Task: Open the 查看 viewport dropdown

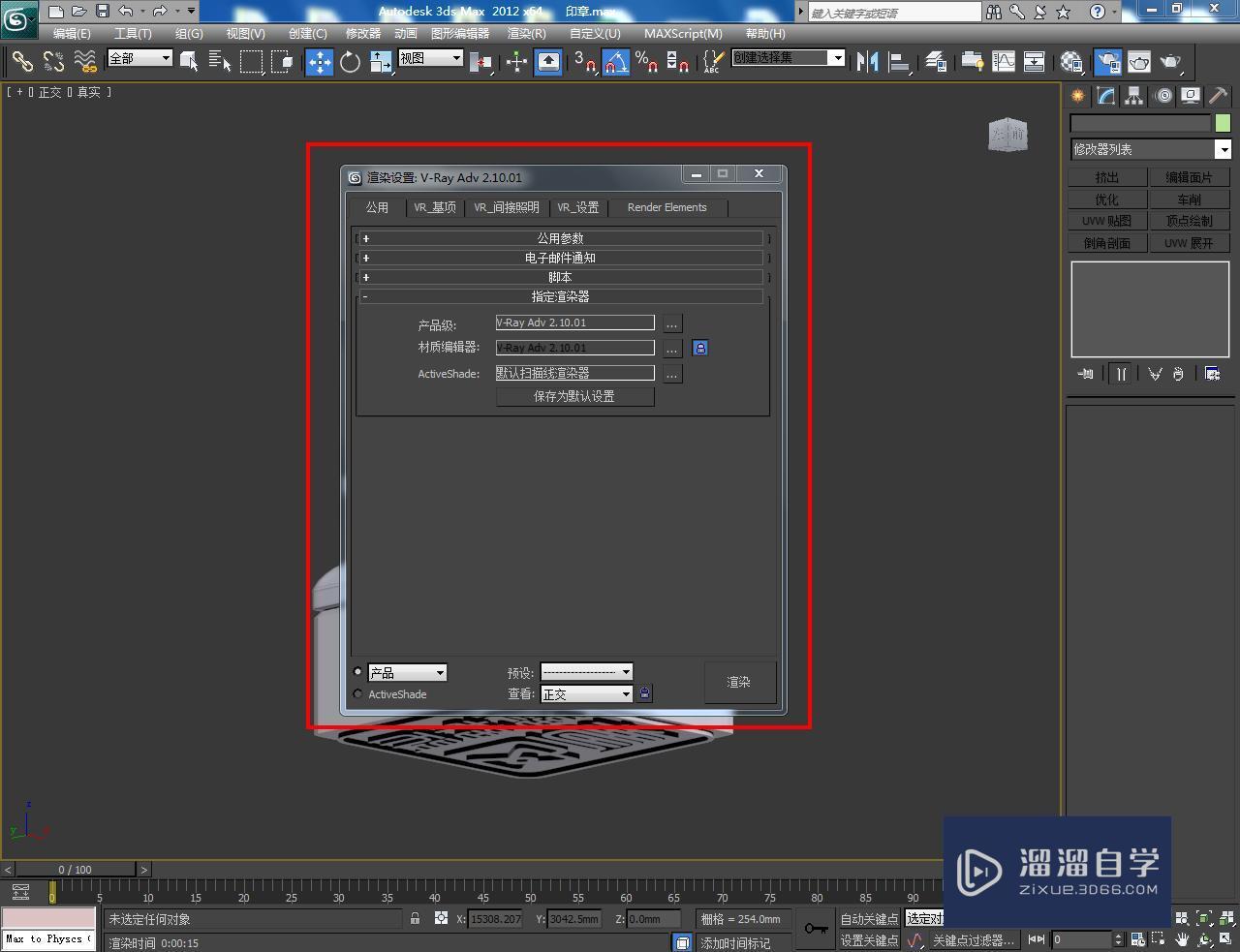Action: (586, 694)
